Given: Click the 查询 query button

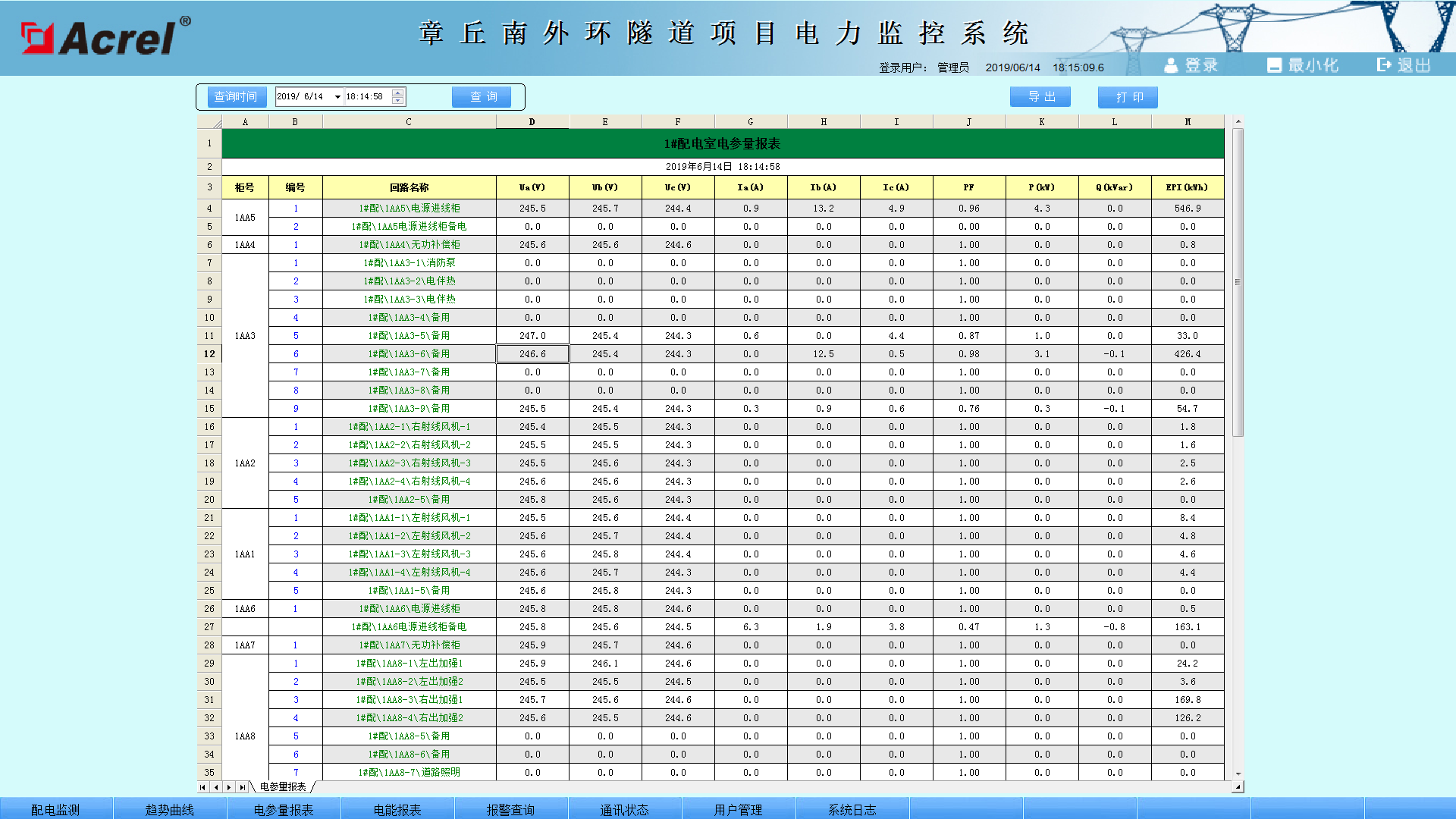Looking at the screenshot, I should tap(482, 97).
